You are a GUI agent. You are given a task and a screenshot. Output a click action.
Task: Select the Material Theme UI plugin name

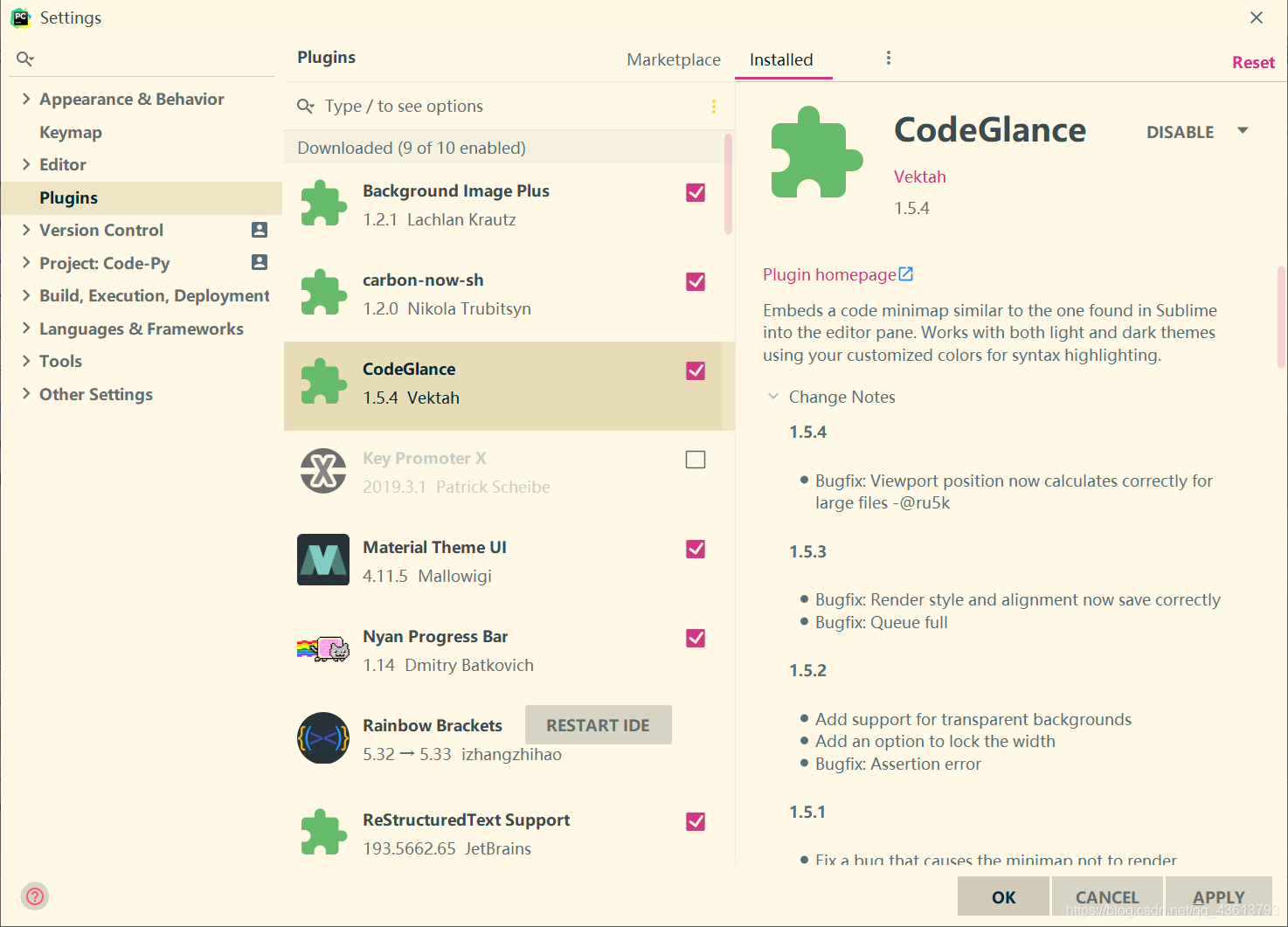click(434, 547)
